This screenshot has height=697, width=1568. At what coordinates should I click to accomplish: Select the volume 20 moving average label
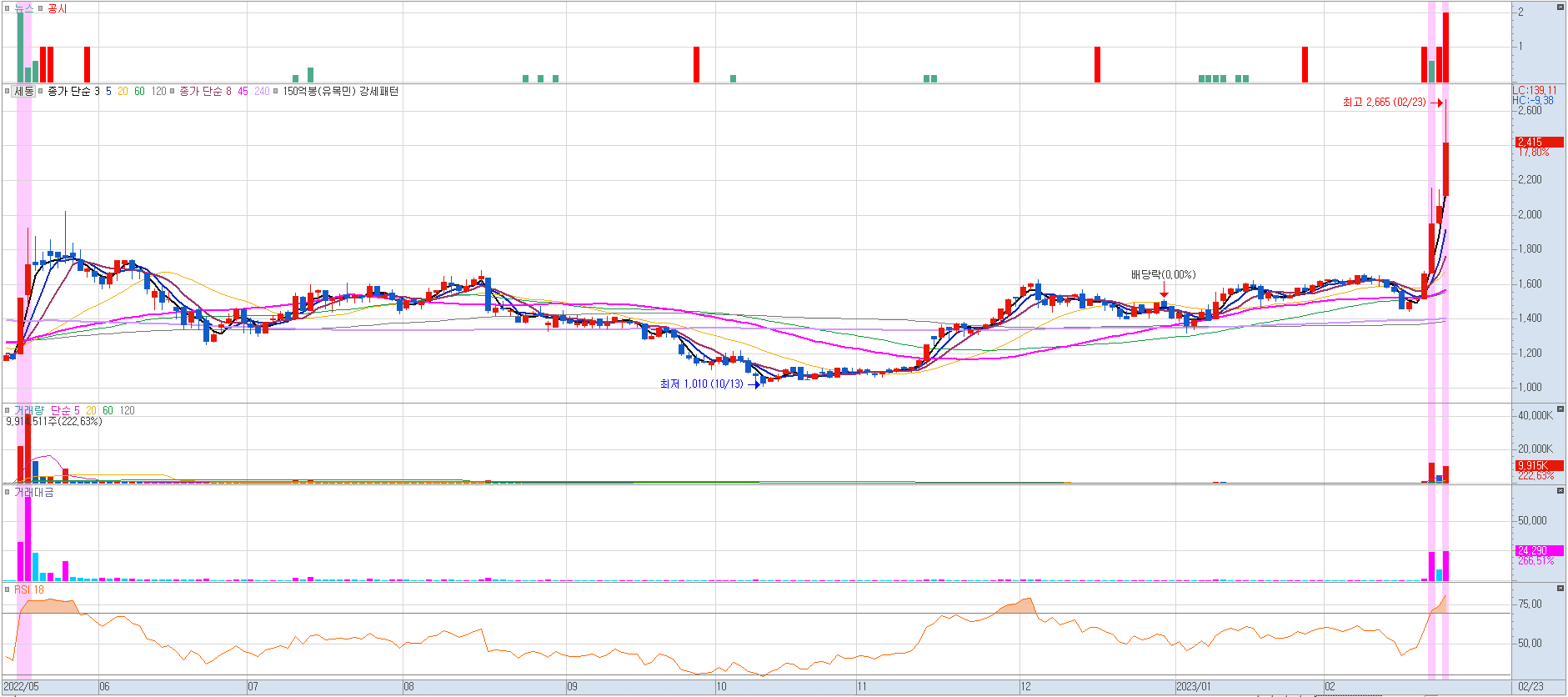[91, 410]
